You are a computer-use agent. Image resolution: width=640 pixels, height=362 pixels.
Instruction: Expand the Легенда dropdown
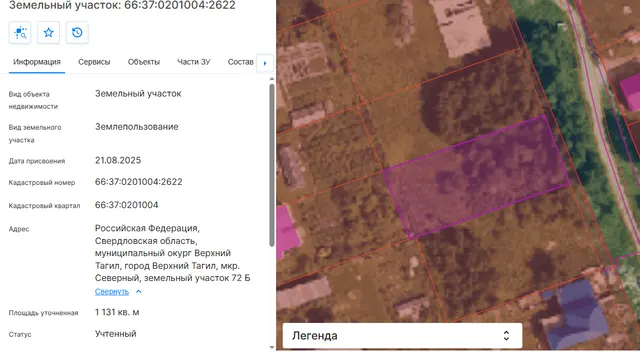402,336
